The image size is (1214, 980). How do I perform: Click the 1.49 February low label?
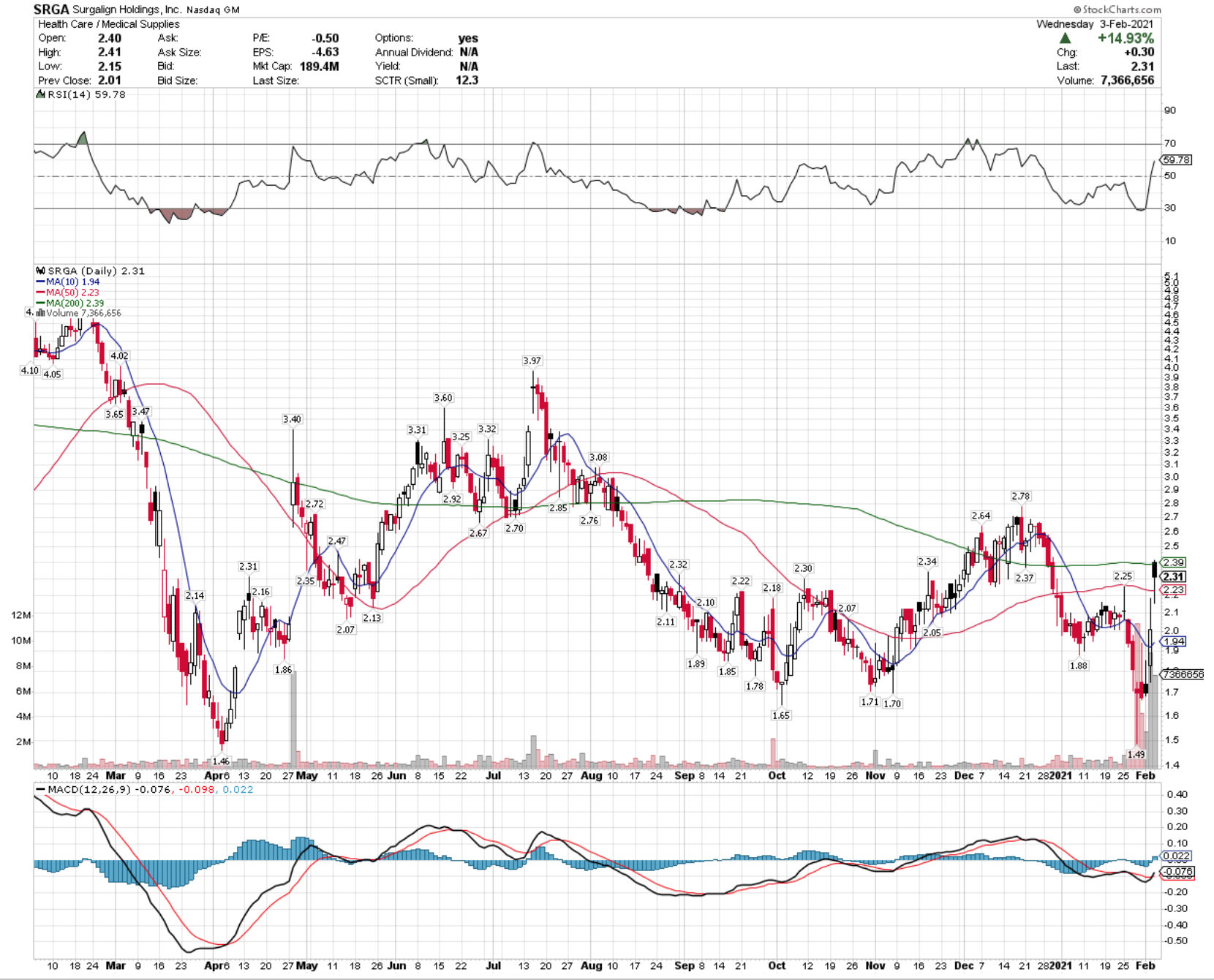pyautogui.click(x=1136, y=754)
